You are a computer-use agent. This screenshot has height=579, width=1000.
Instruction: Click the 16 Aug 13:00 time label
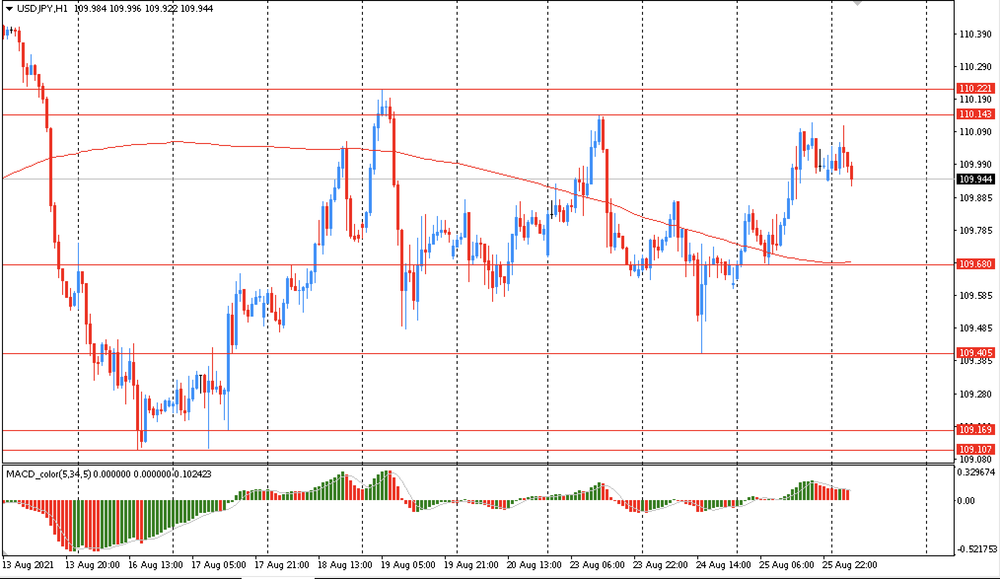coord(155,565)
